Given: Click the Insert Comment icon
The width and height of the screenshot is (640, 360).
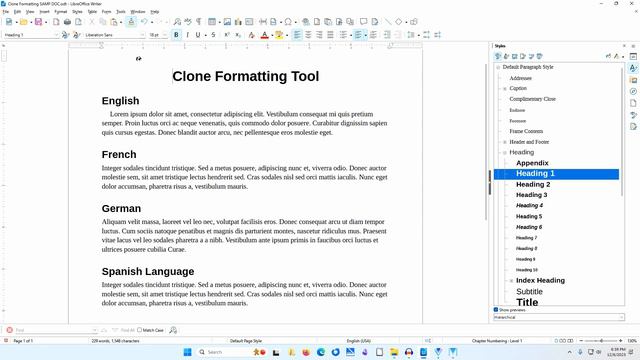Looking at the screenshot, I should (363, 22).
